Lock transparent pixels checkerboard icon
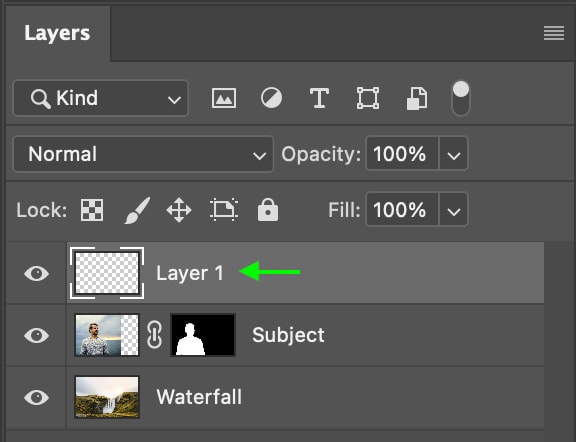 pos(92,210)
